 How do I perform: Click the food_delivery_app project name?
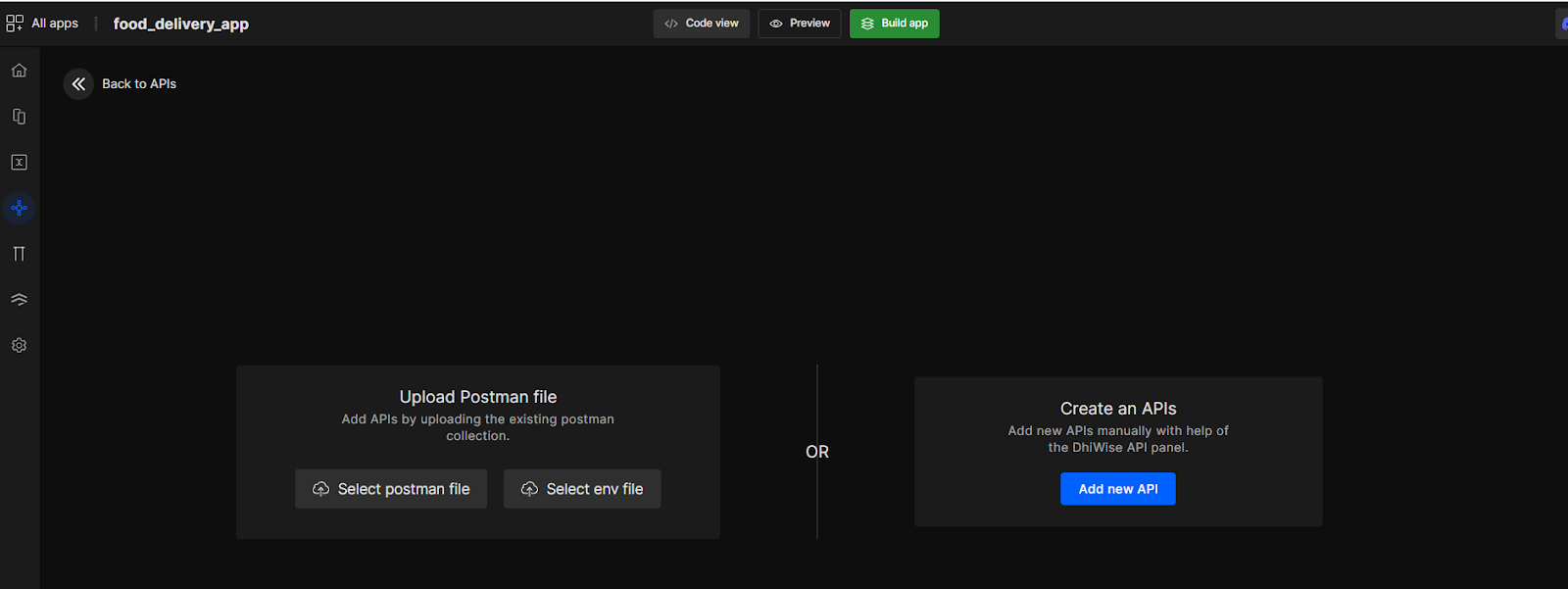(180, 25)
